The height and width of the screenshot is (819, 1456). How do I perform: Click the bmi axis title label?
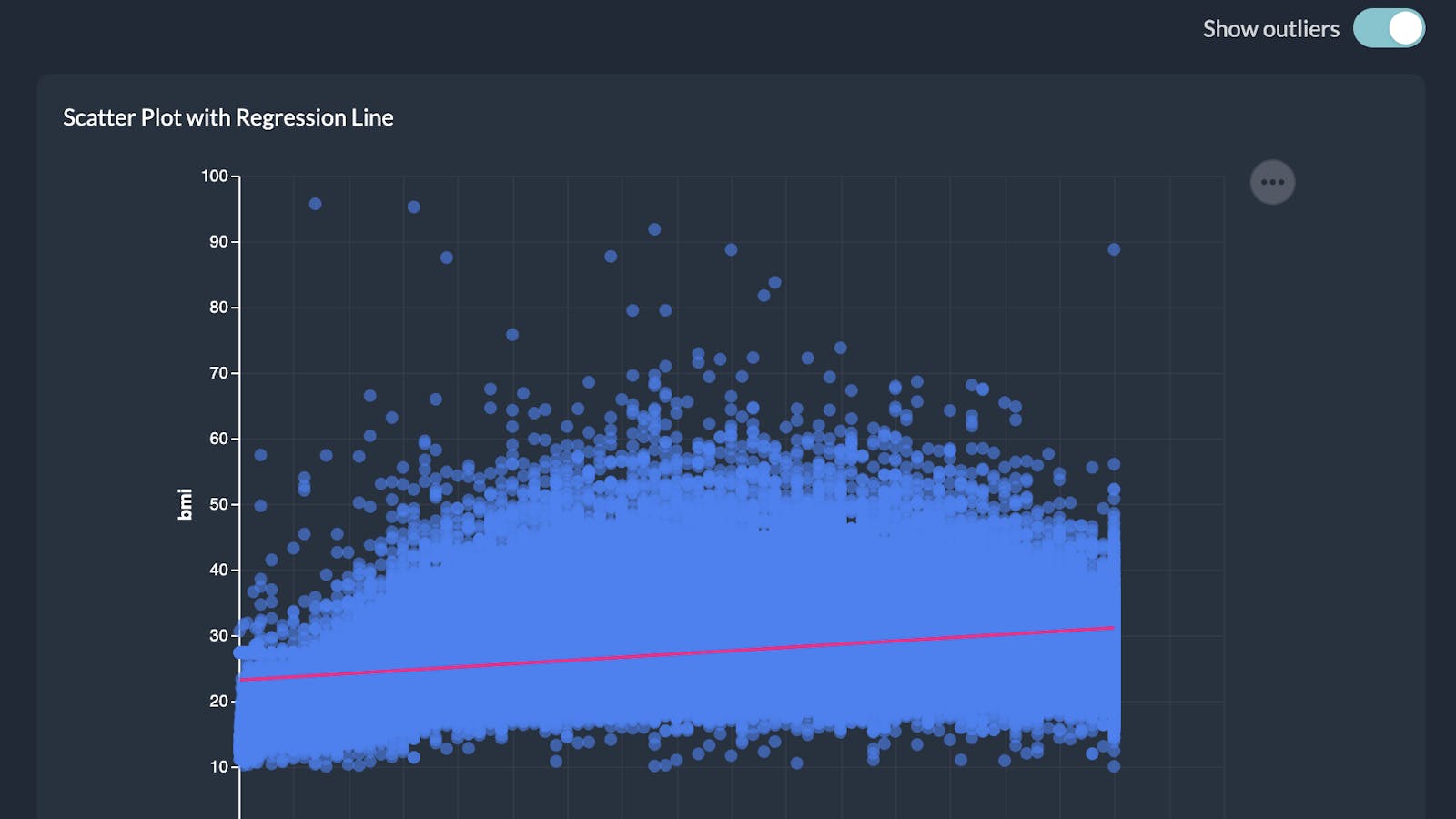185,502
